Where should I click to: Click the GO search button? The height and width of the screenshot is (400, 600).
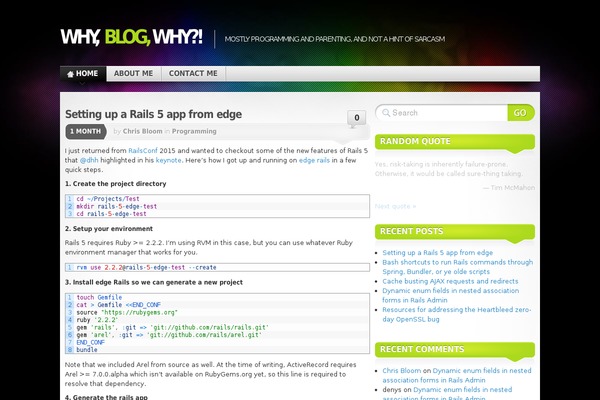[520, 113]
